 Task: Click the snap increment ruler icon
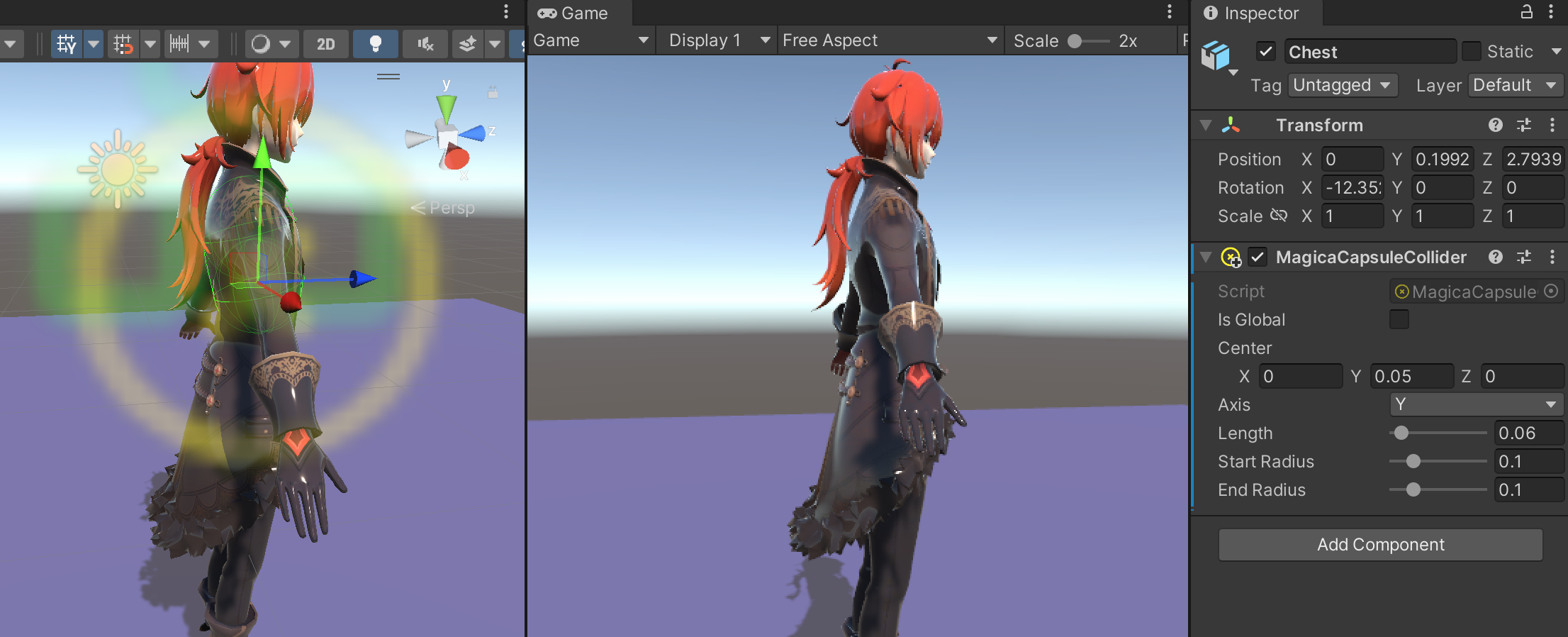(x=179, y=44)
